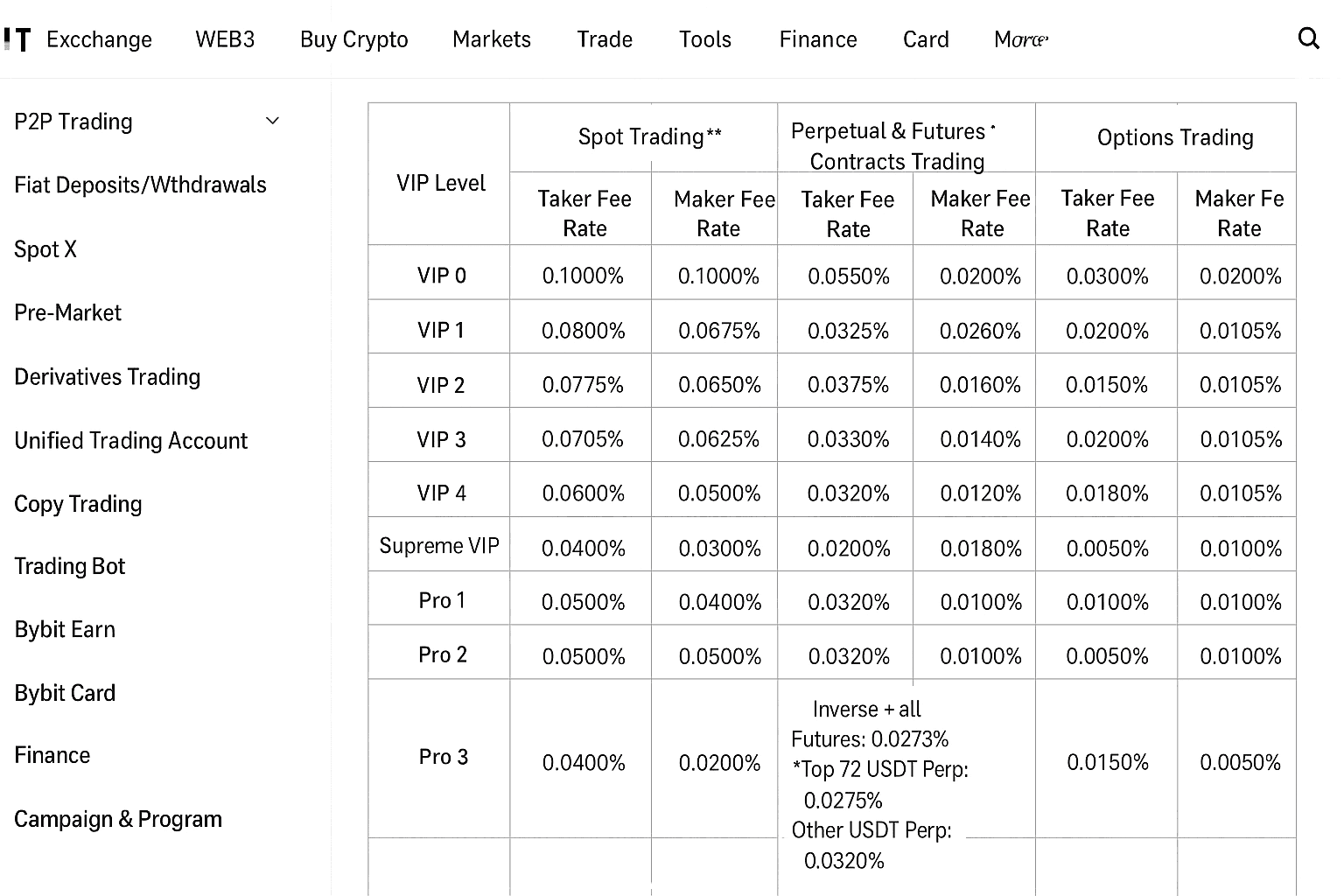Expand the P2P Trading chevron
The height and width of the screenshot is (896, 1344).
click(272, 121)
